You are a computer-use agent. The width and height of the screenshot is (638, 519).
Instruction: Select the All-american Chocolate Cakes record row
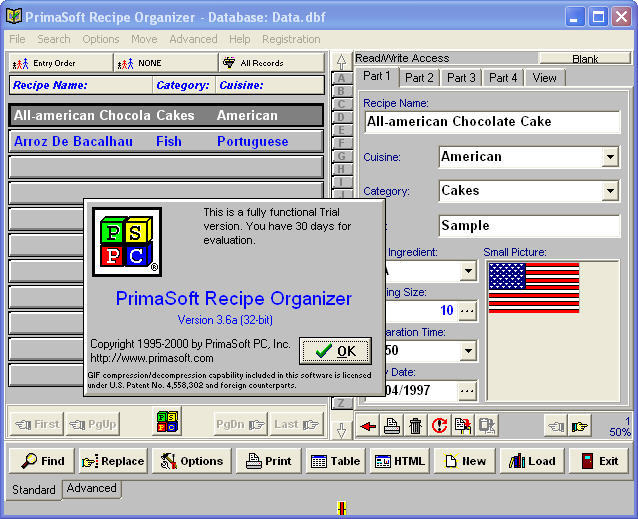click(166, 116)
